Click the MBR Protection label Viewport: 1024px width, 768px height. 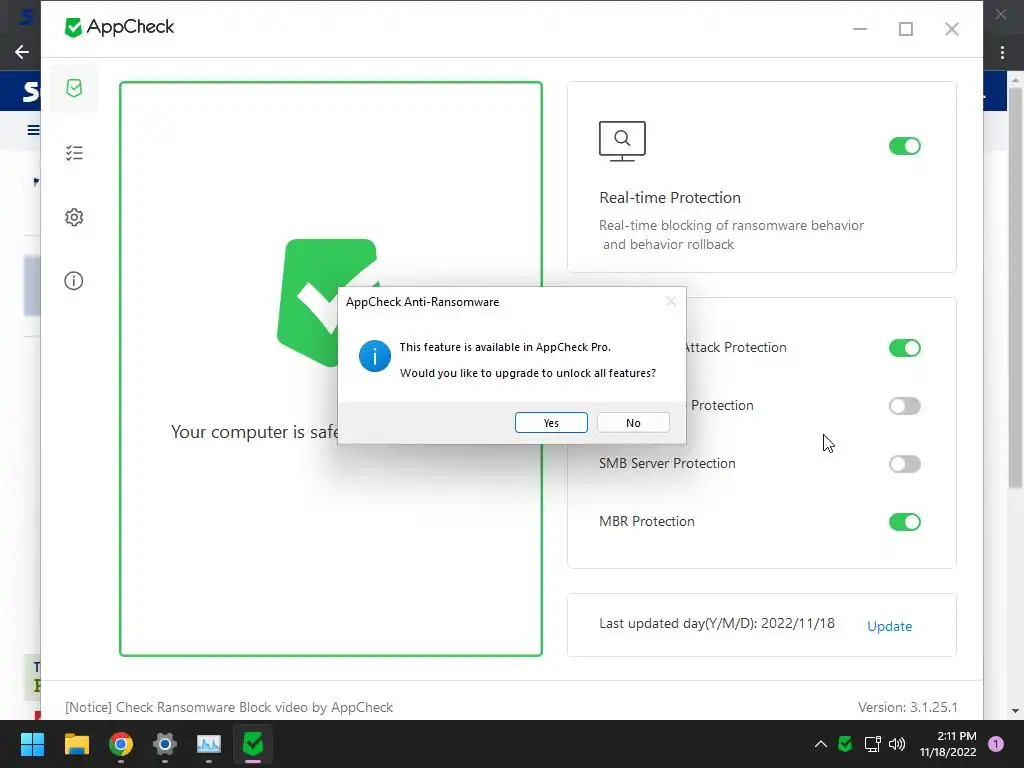[647, 521]
